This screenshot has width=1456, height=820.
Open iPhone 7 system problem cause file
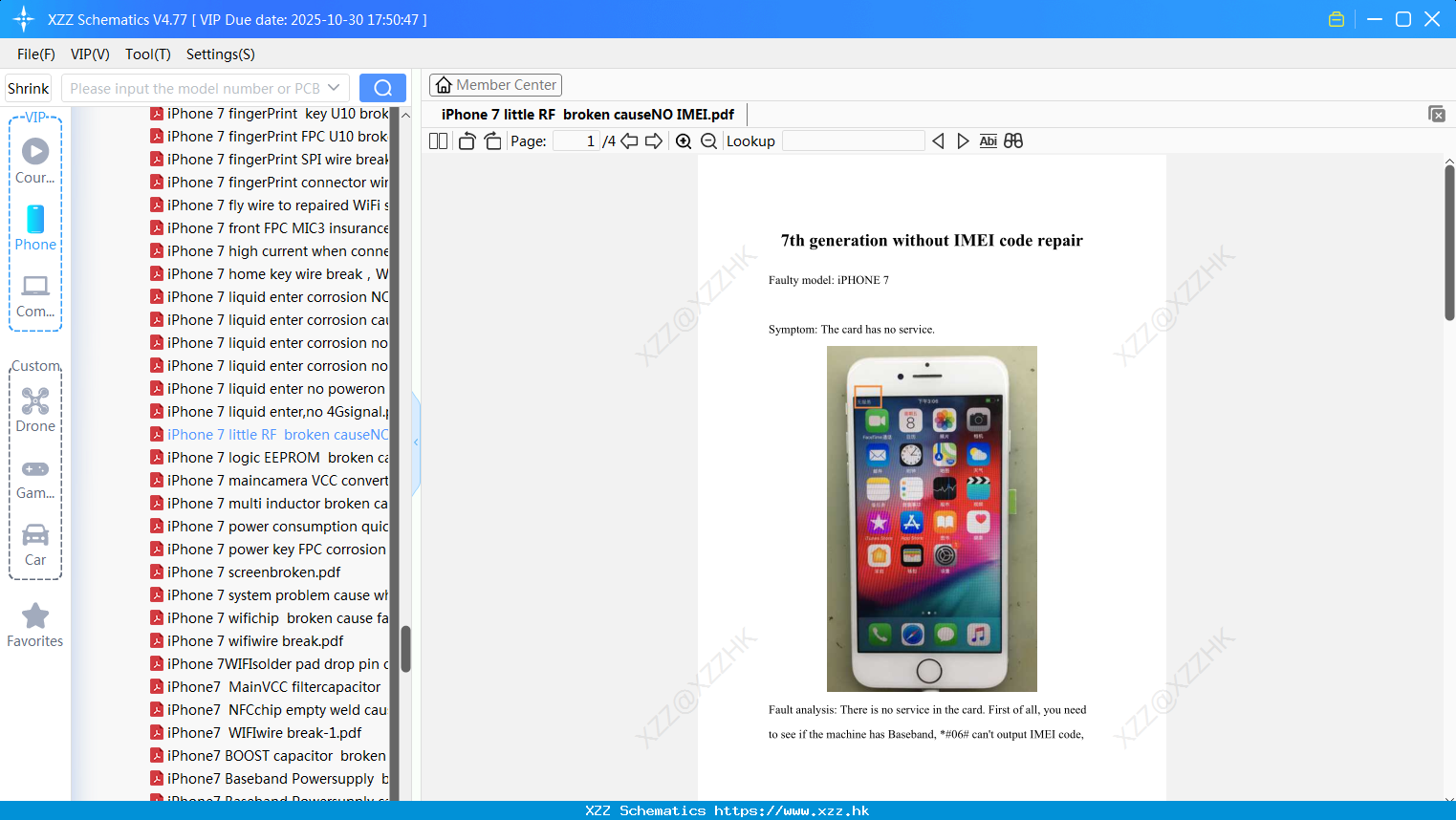tap(269, 595)
